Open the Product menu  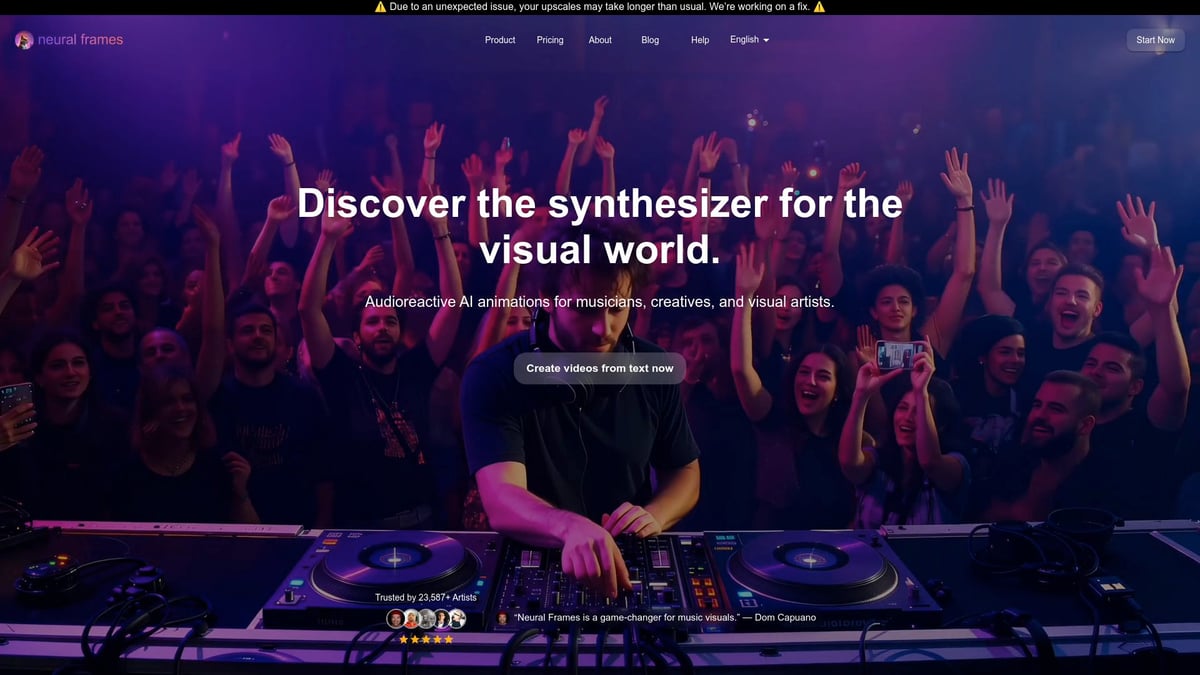coord(499,40)
